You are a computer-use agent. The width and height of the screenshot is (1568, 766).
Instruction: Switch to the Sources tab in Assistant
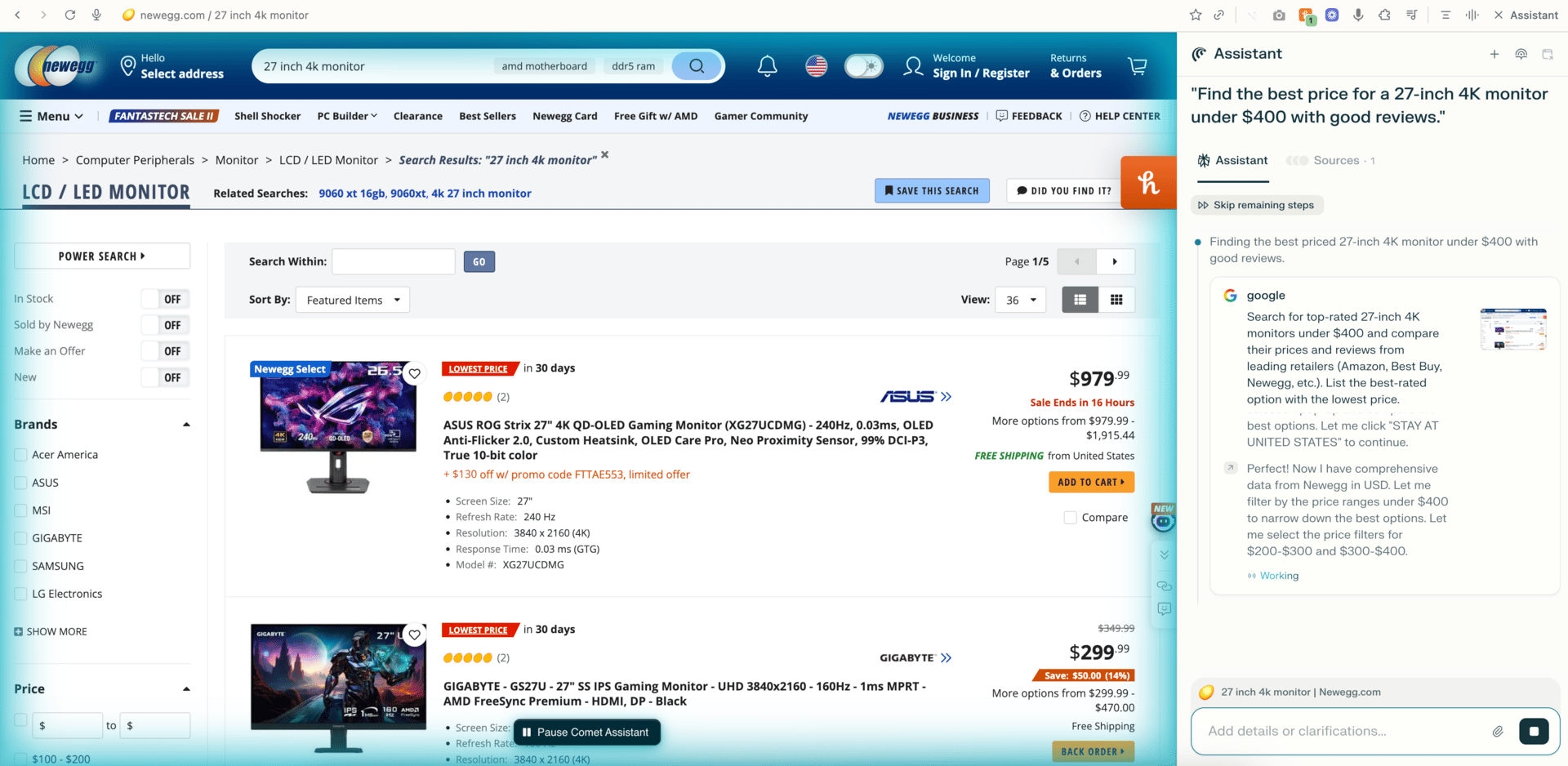1331,161
